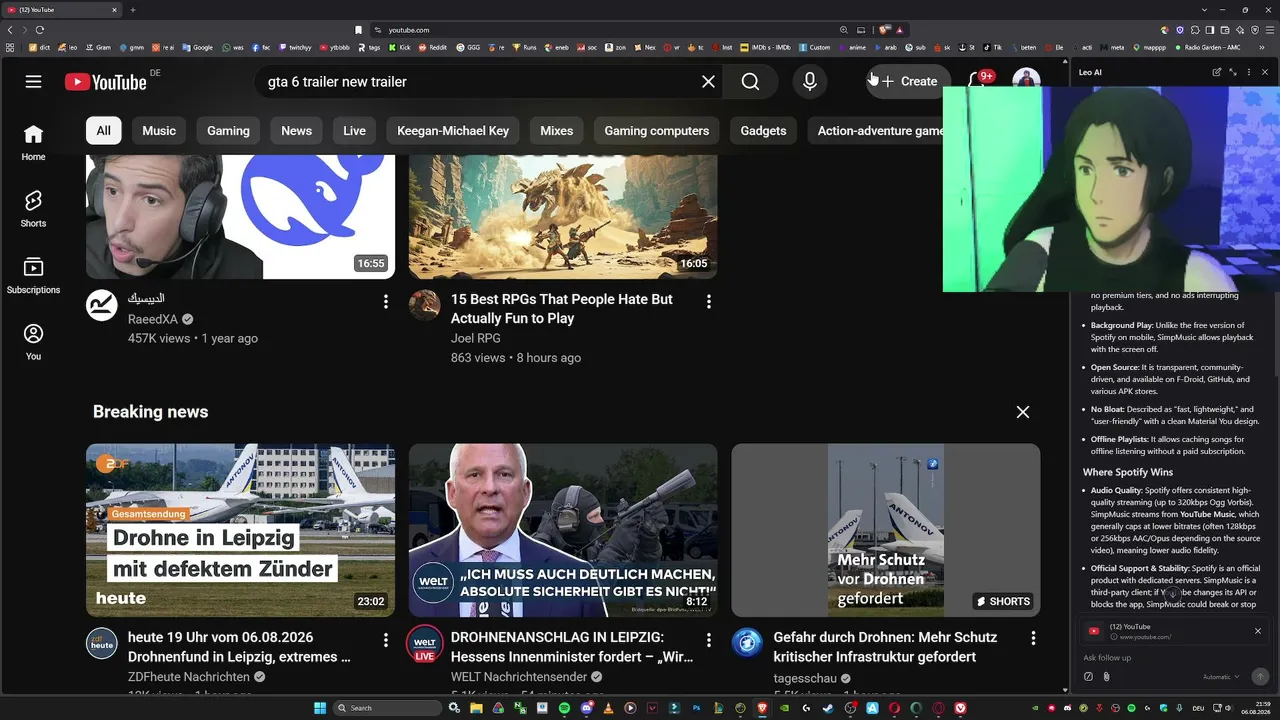
Task: Run the search with the magnifier button
Action: 751,82
